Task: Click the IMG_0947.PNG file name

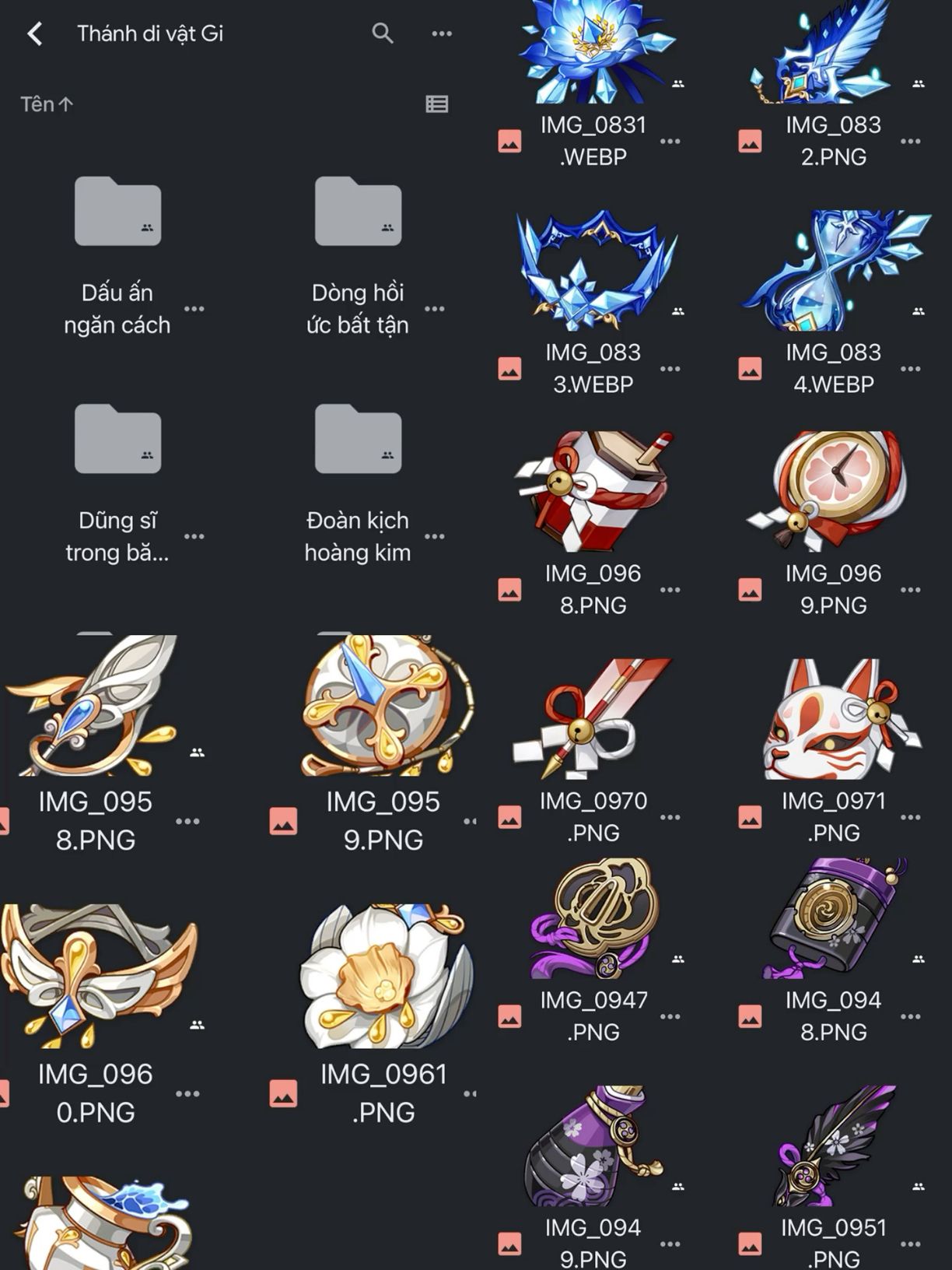Action: click(593, 1016)
